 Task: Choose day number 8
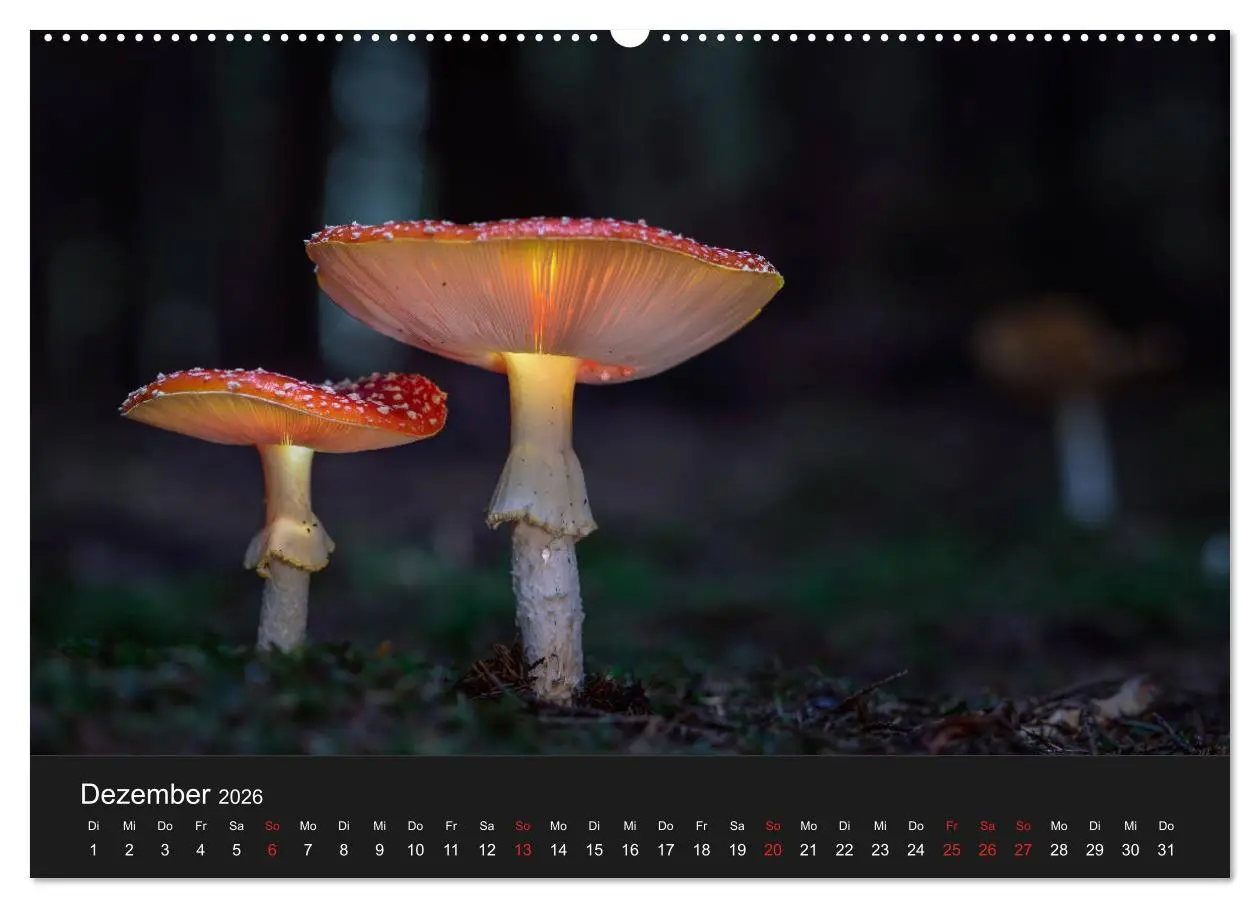tap(344, 850)
